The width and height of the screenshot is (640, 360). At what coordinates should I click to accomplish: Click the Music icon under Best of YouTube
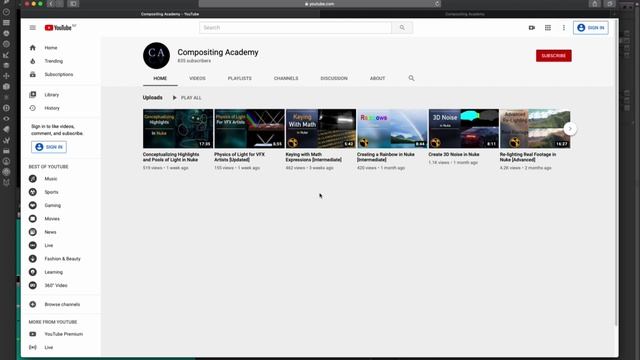(33, 179)
